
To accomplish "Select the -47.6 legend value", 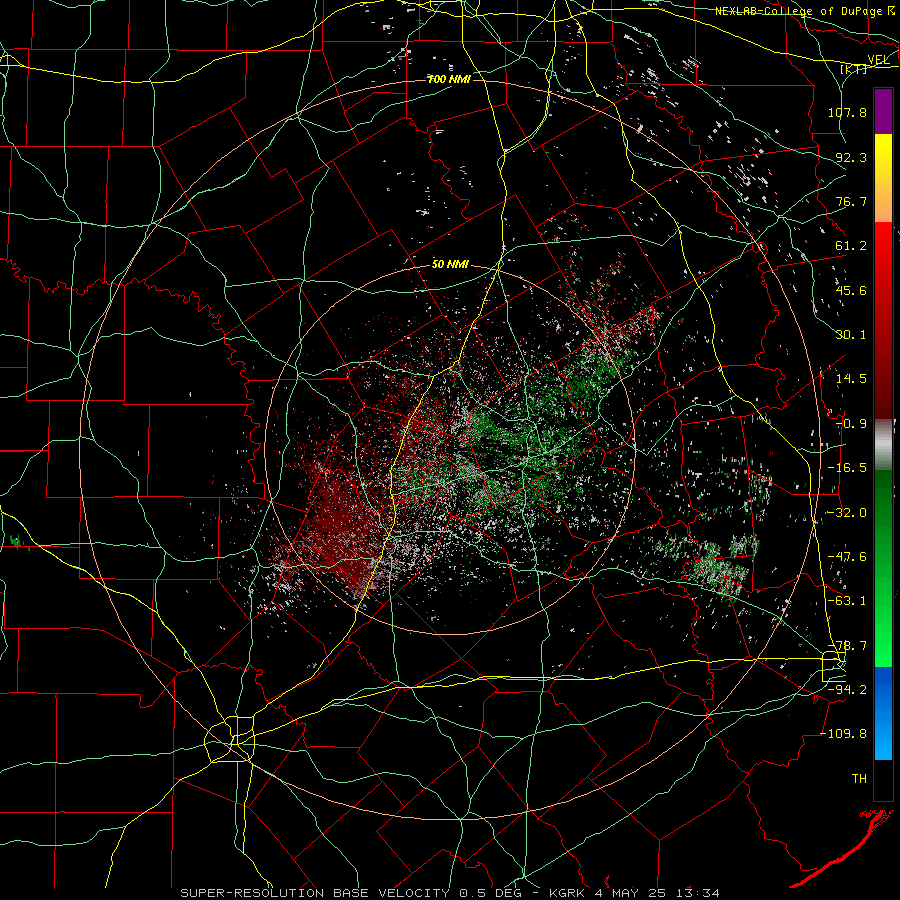I will 847,557.
